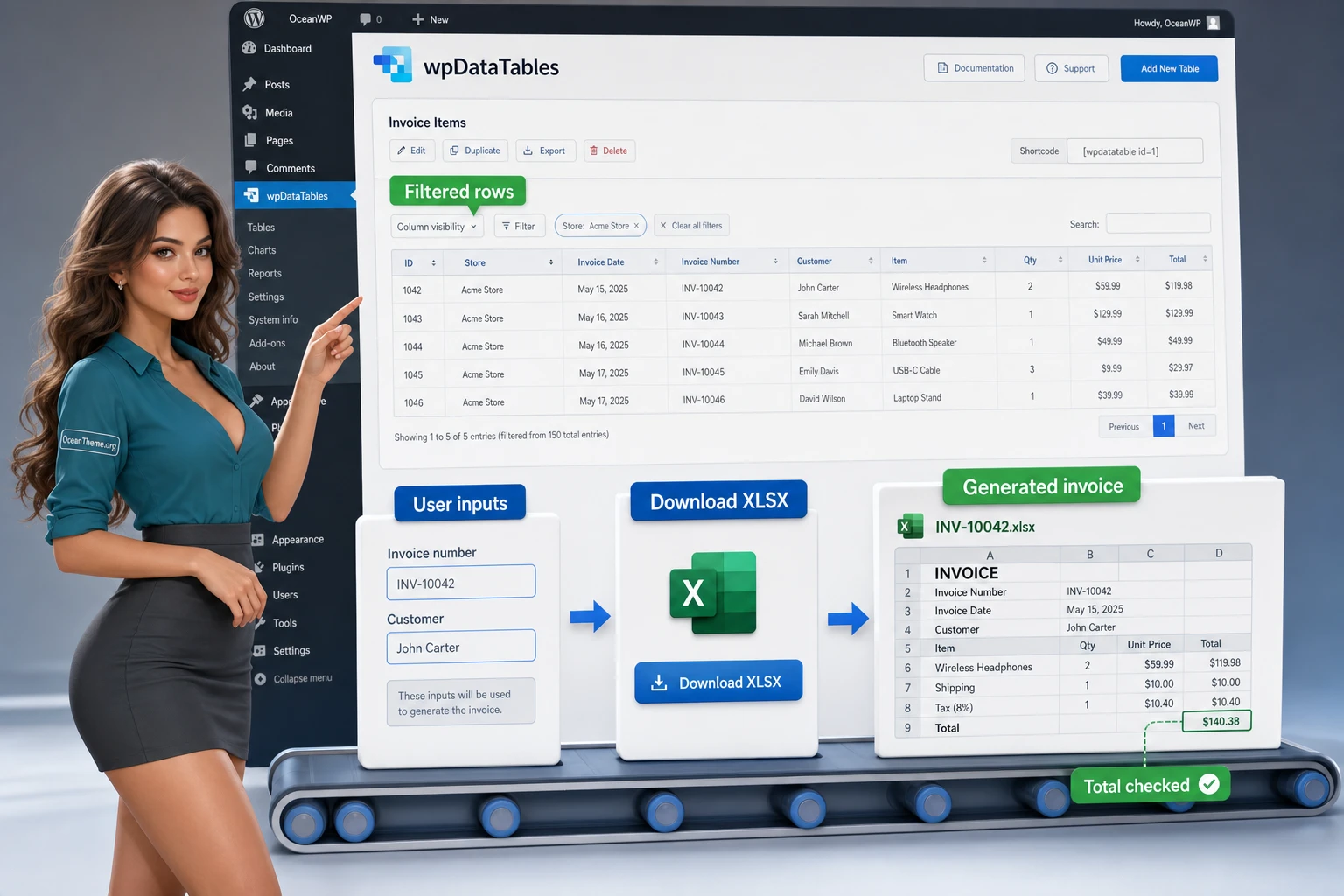
Task: Click the Clear all filters button
Action: (690, 226)
